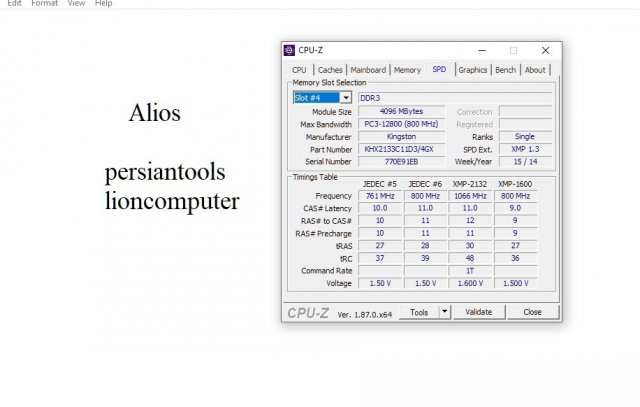Click the 1.600 V voltage cell
Image resolution: width=640 pixels, height=407 pixels.
[x=470, y=283]
